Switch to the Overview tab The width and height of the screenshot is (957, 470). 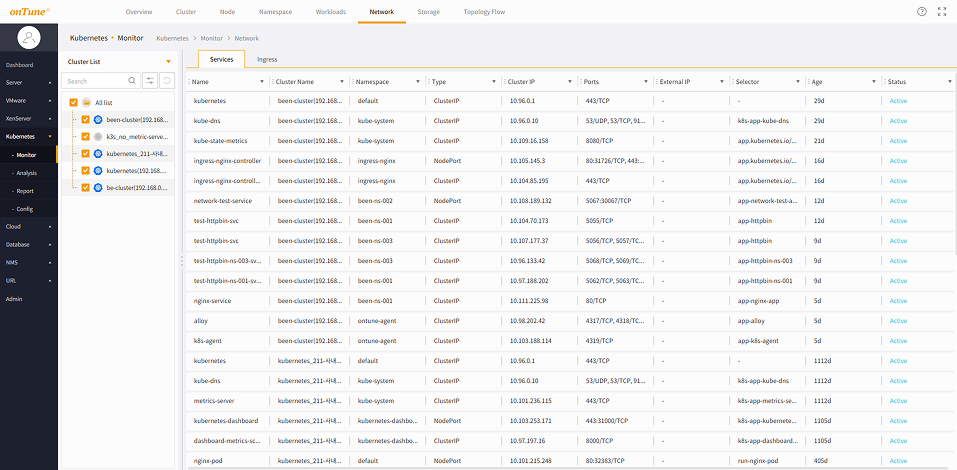click(139, 12)
